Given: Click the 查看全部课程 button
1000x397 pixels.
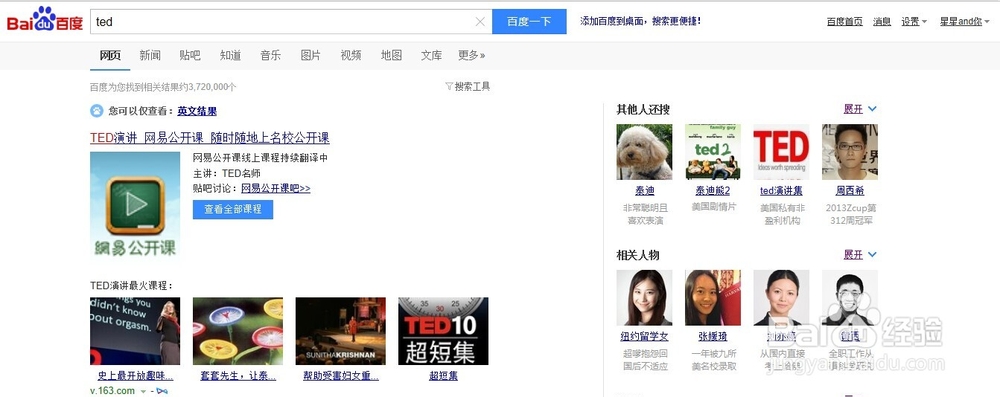Looking at the screenshot, I should point(233,209).
